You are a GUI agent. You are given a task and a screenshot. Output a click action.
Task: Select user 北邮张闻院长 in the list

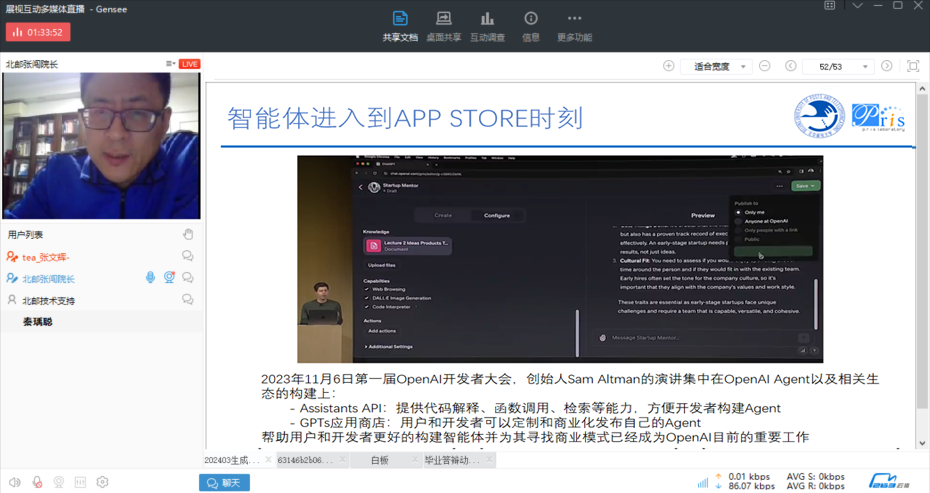point(49,279)
